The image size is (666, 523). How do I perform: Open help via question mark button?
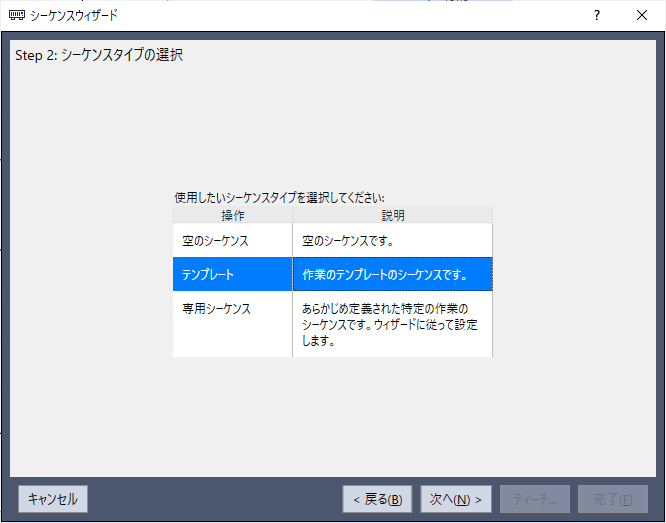[597, 16]
